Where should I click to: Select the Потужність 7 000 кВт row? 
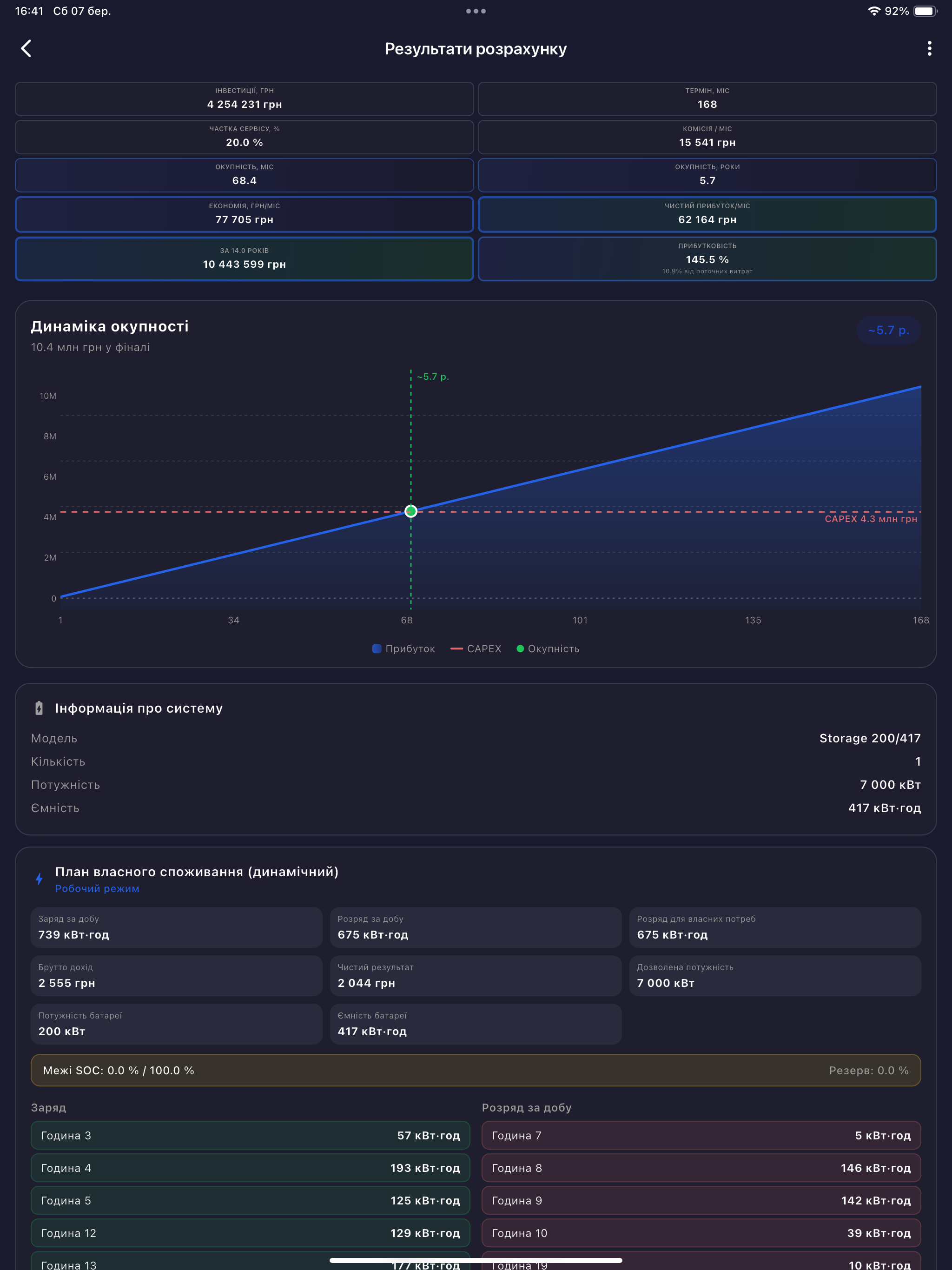coord(476,785)
